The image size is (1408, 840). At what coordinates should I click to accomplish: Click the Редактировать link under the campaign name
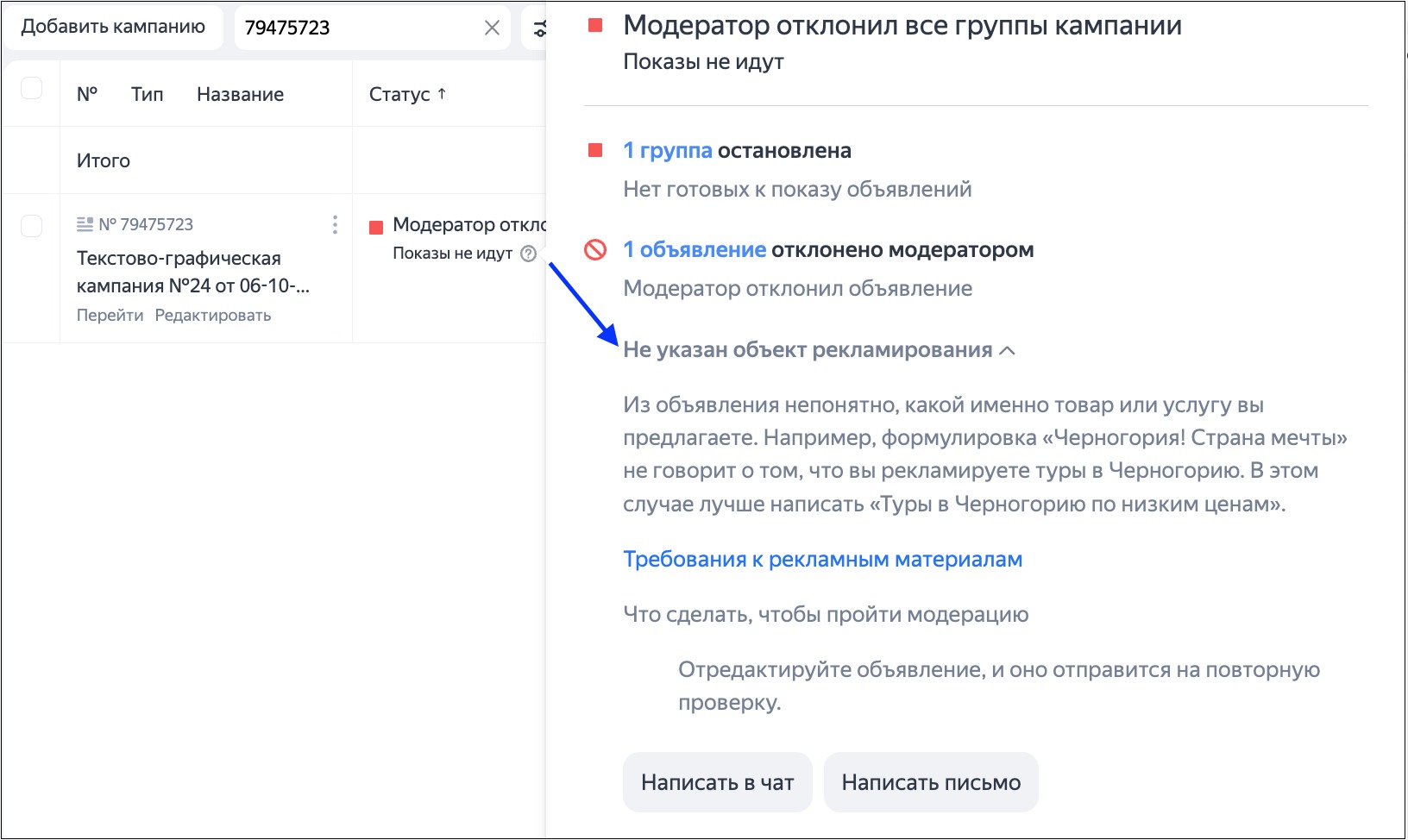pos(213,315)
